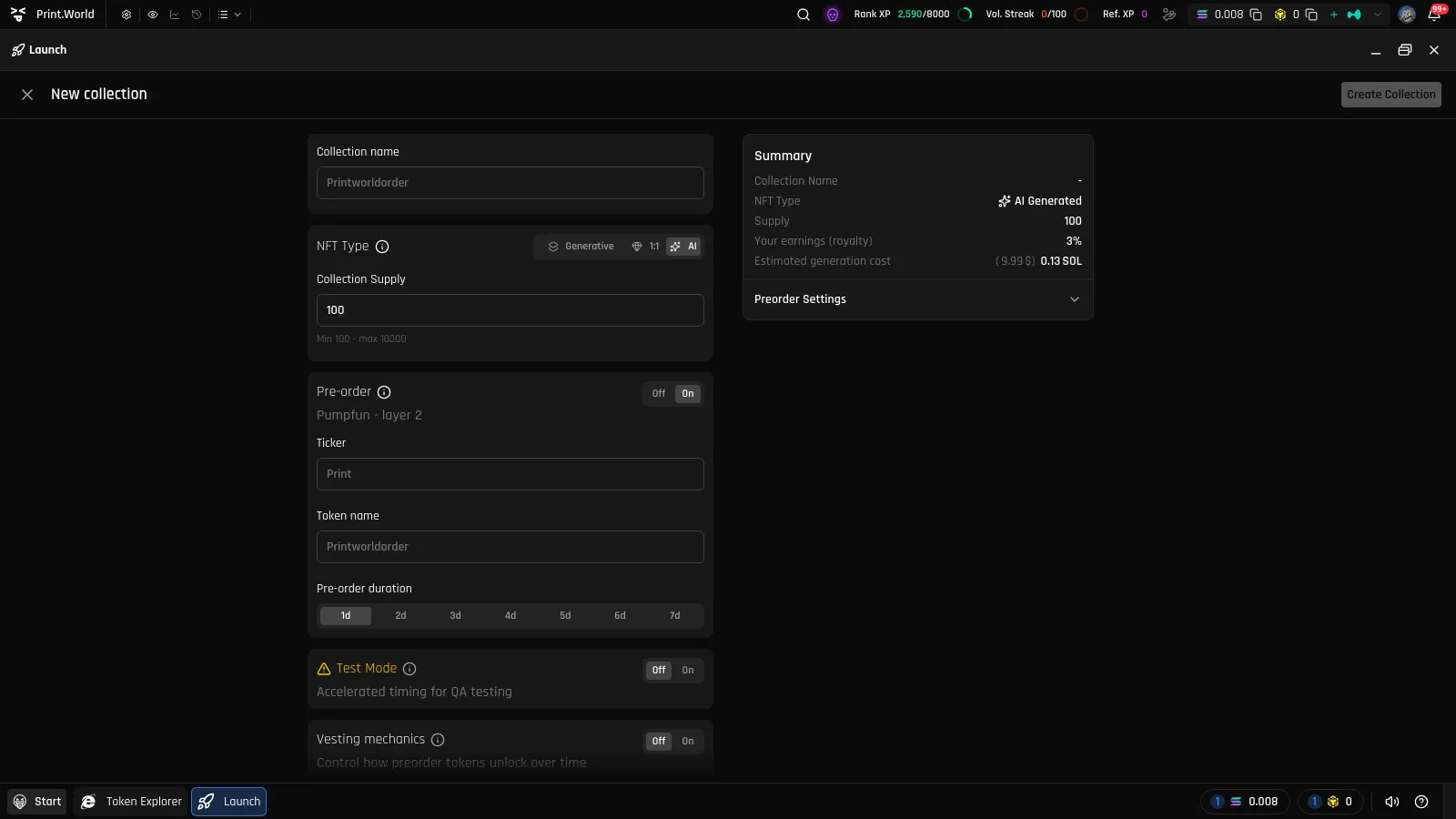Open the Start menu in taskbar
This screenshot has width=1456, height=819.
(37, 802)
